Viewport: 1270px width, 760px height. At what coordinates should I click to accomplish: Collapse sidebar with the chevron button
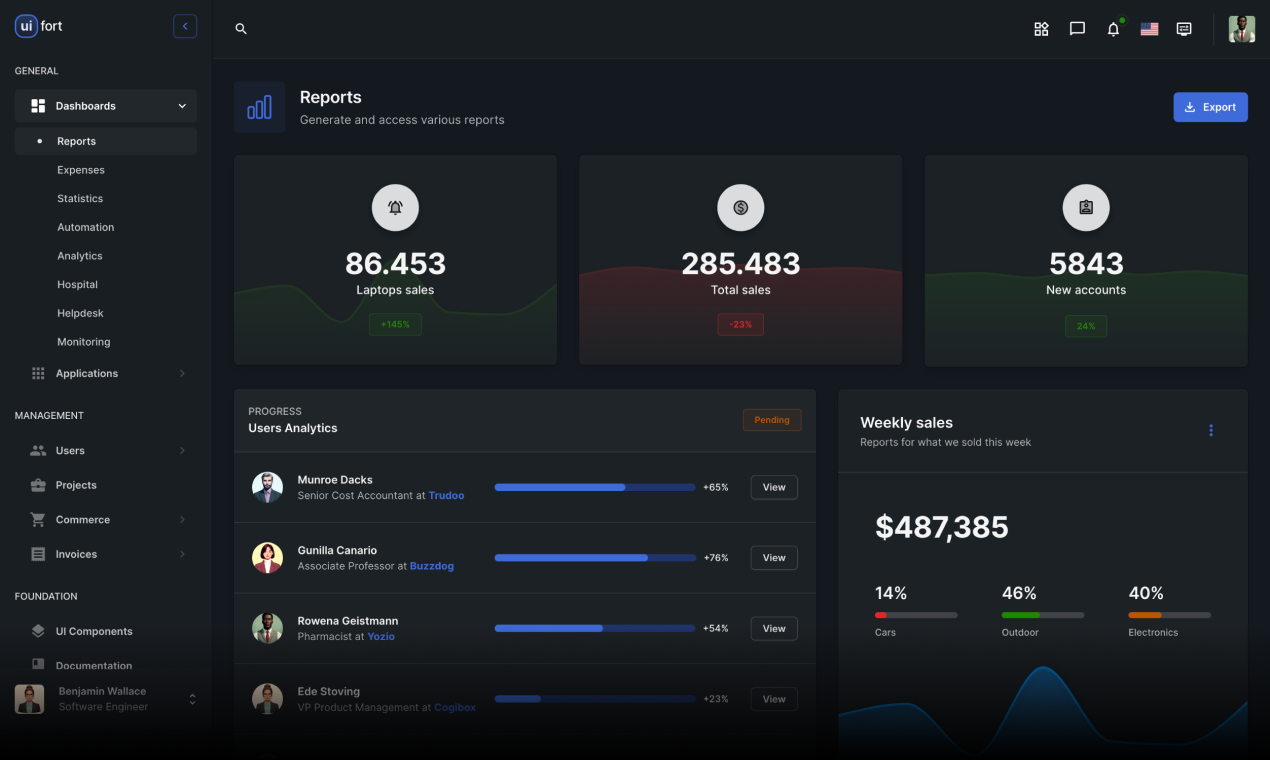point(185,26)
